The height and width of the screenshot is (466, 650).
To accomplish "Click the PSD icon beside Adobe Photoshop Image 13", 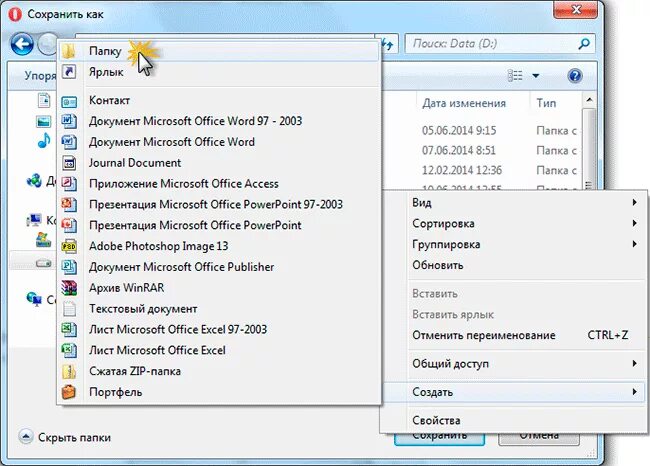I will click(69, 246).
